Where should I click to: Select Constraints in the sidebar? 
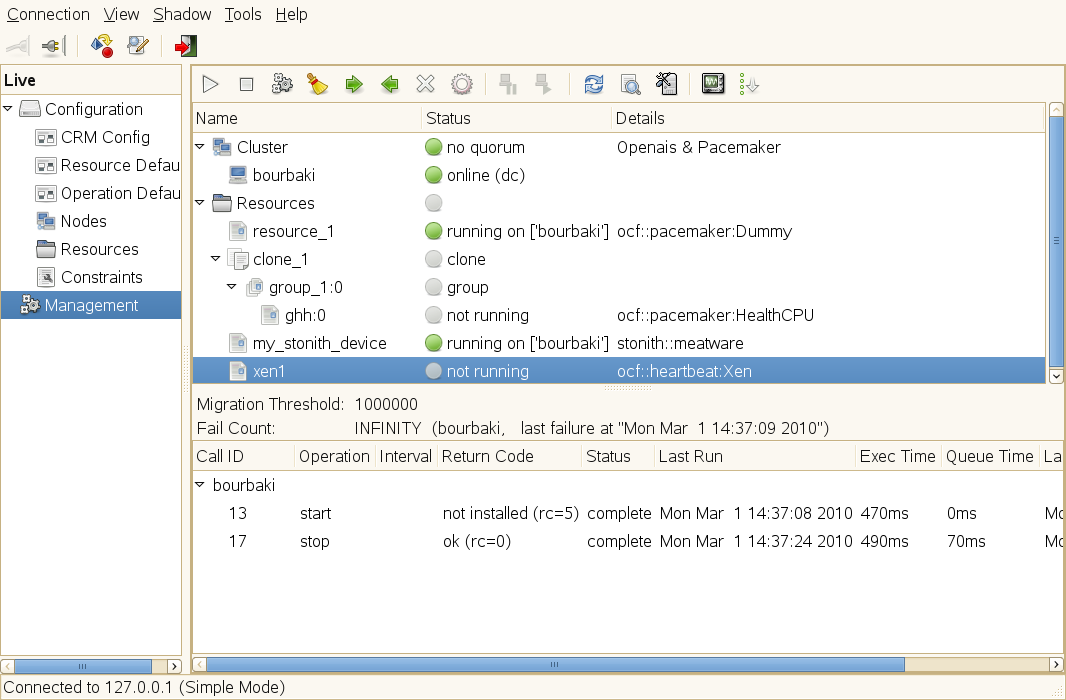(101, 277)
